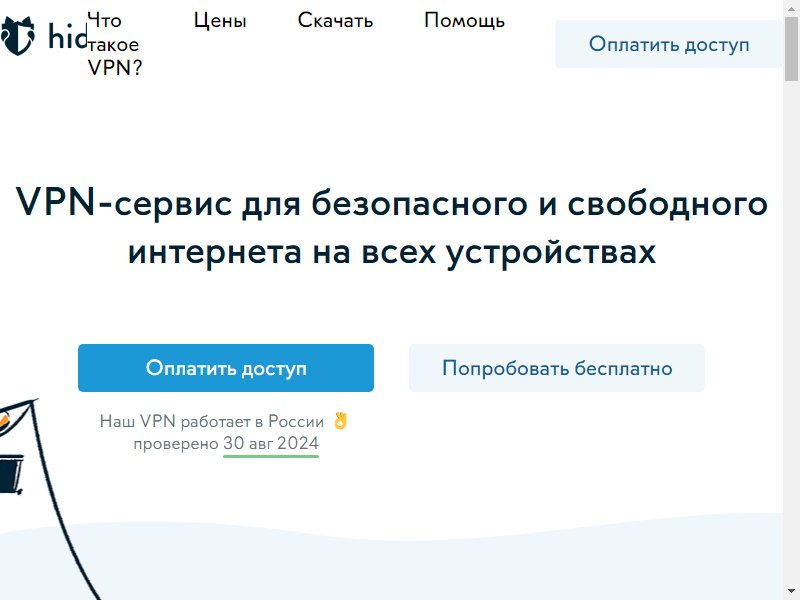Click the '30 авг 2024' underlined date
800x600 pixels.
point(271,443)
